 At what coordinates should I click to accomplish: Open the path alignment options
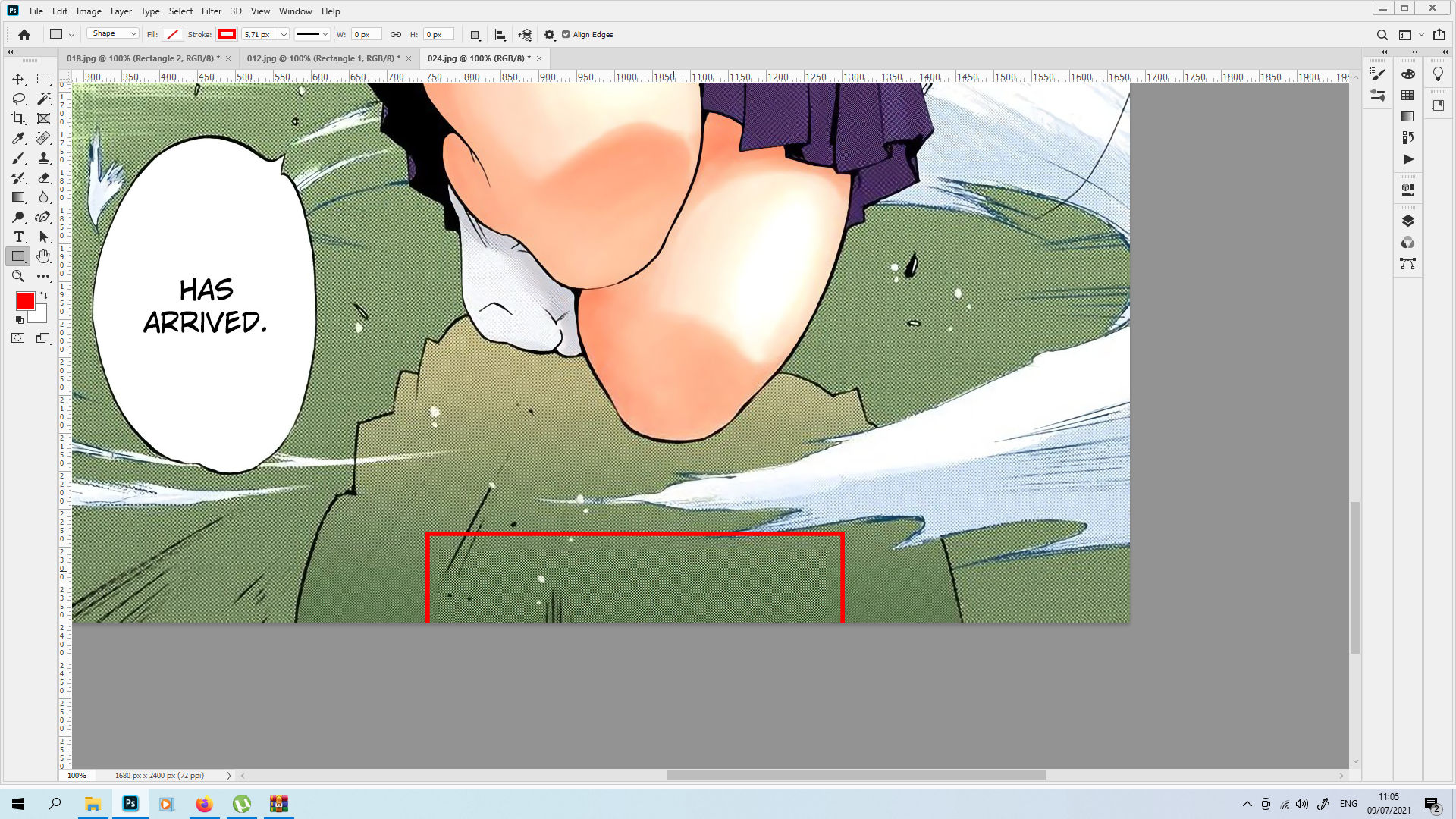pos(500,35)
